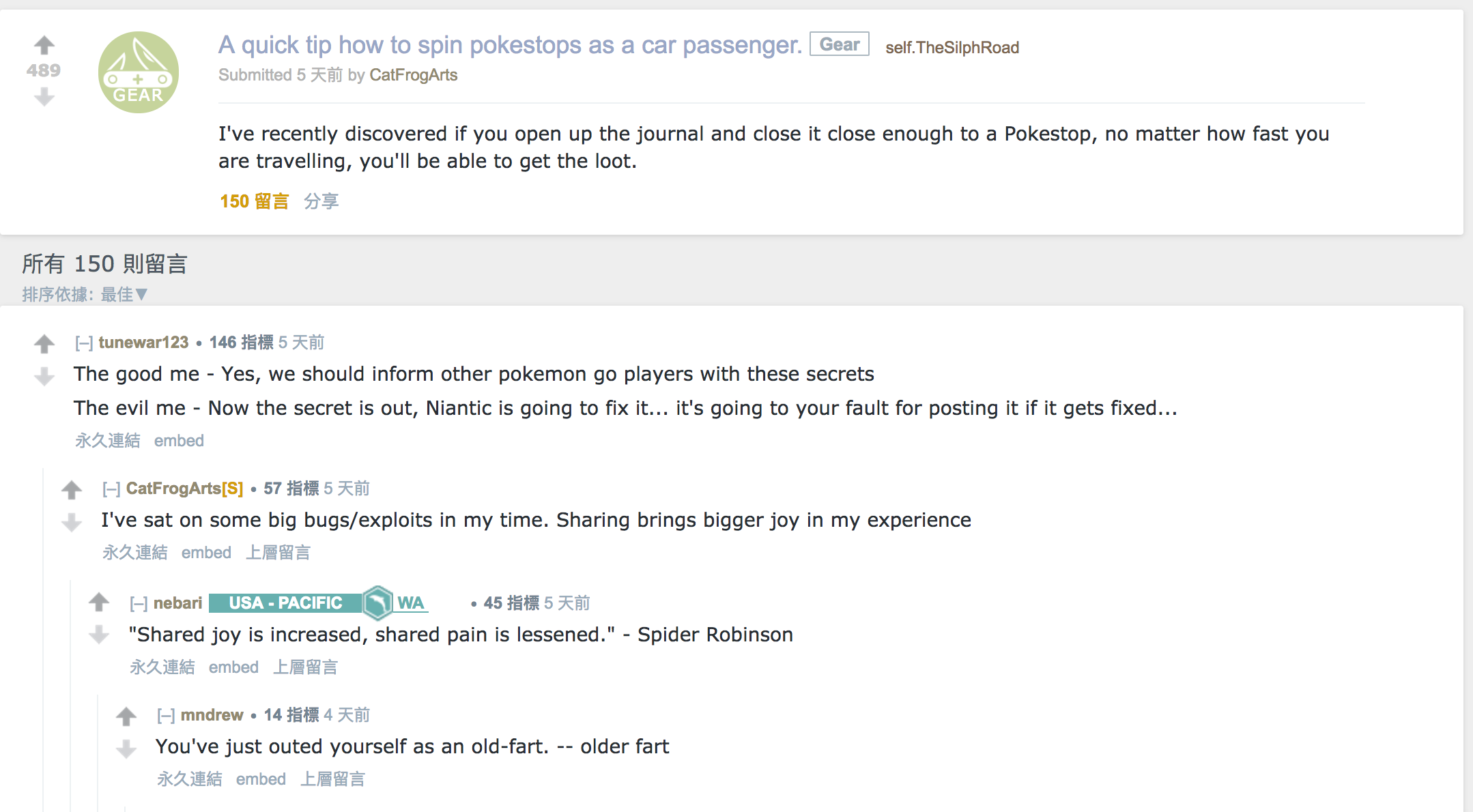Upvote mndrew's old-fart comment

pyautogui.click(x=126, y=716)
